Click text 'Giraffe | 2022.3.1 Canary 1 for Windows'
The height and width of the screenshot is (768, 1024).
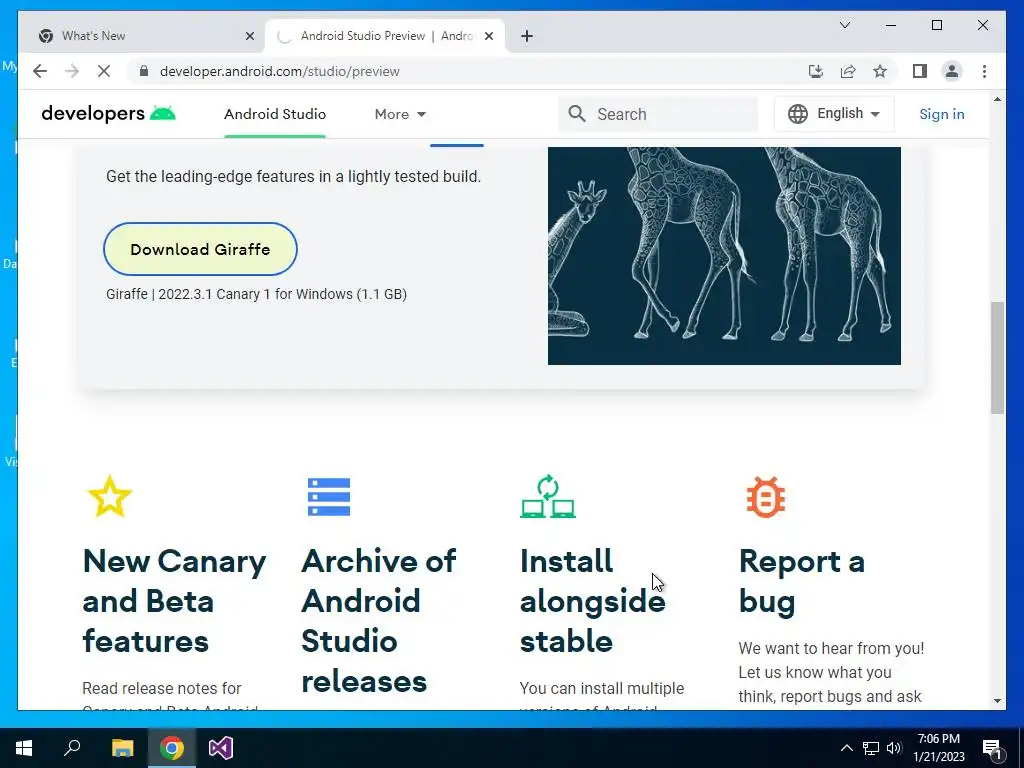tap(229, 294)
